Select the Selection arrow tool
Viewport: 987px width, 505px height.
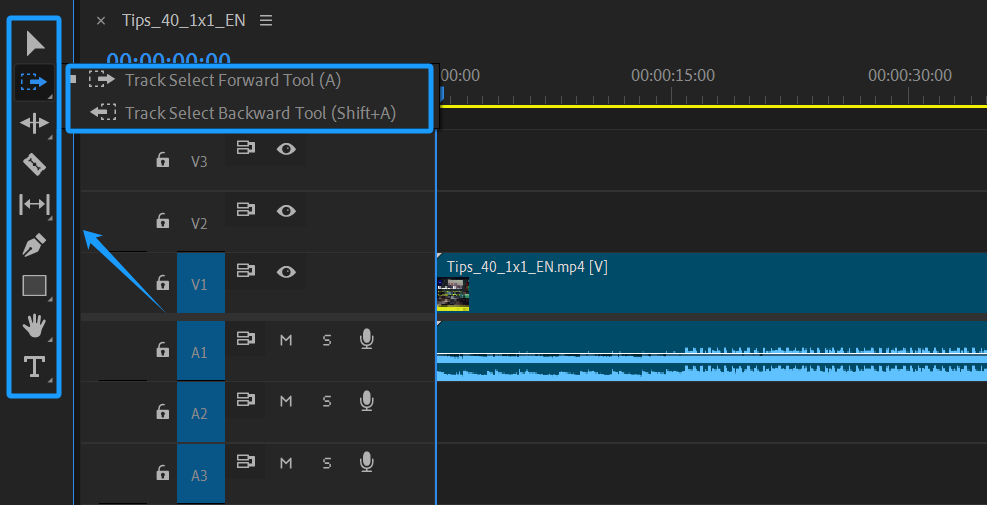click(35, 43)
